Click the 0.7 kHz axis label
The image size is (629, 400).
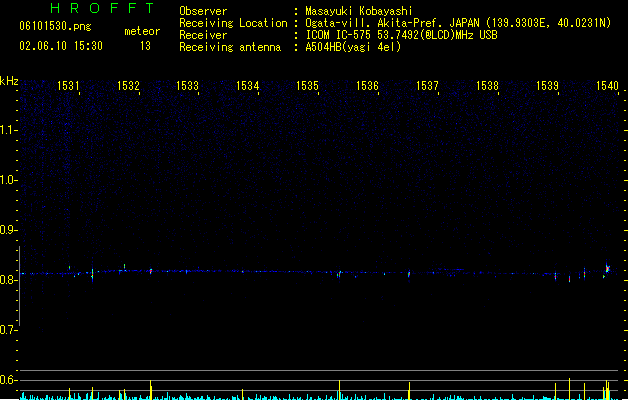[x=8, y=330]
